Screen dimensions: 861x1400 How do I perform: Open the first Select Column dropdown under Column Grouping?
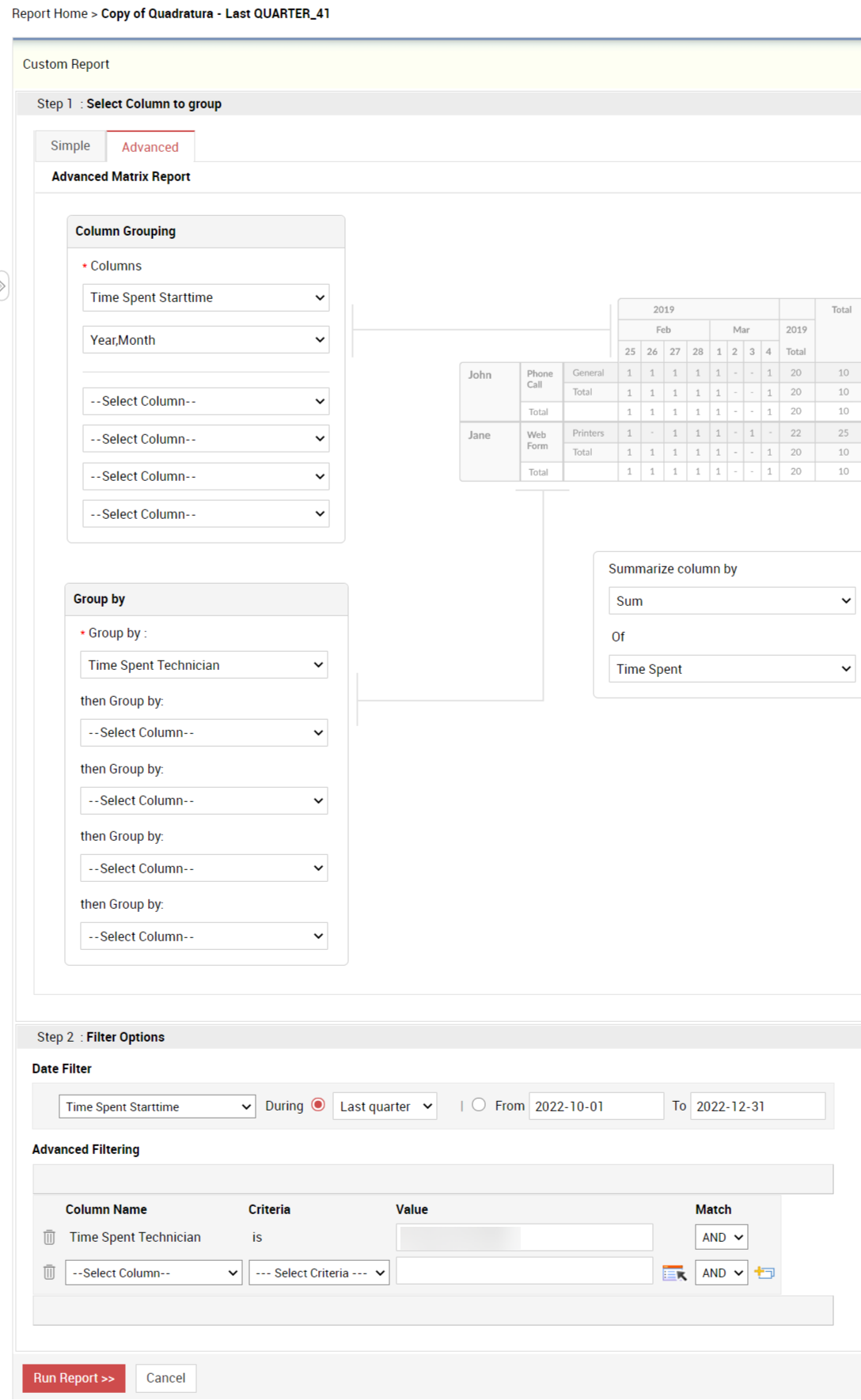[206, 401]
